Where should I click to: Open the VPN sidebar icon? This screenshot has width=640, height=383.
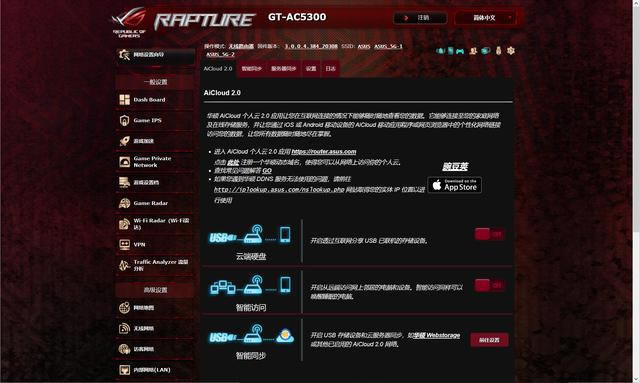[x=124, y=245]
